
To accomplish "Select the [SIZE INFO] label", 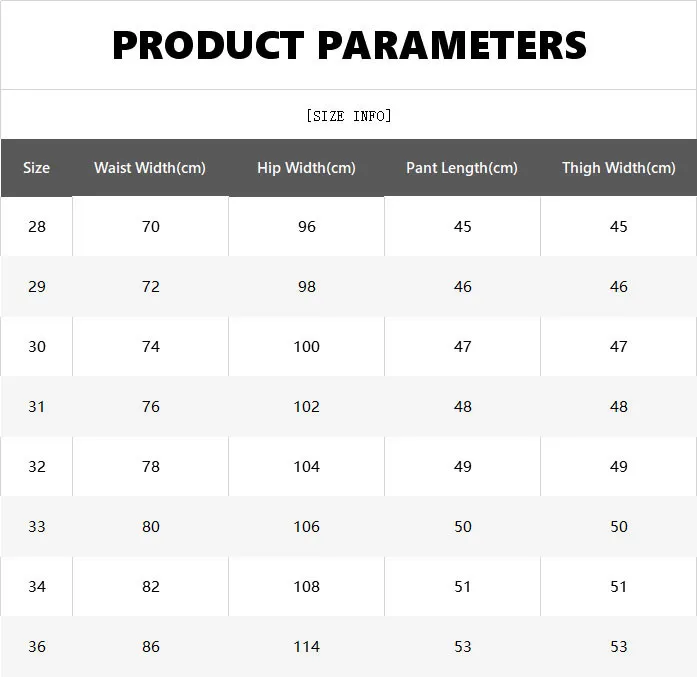I will click(349, 116).
